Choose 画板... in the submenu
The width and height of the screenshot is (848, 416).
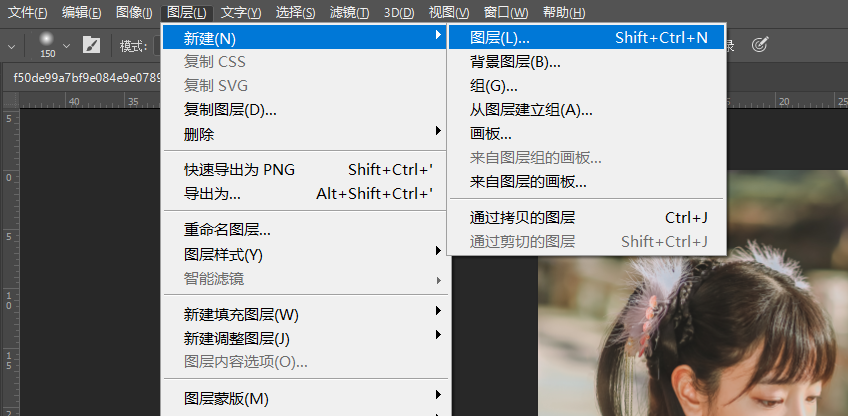coord(586,134)
